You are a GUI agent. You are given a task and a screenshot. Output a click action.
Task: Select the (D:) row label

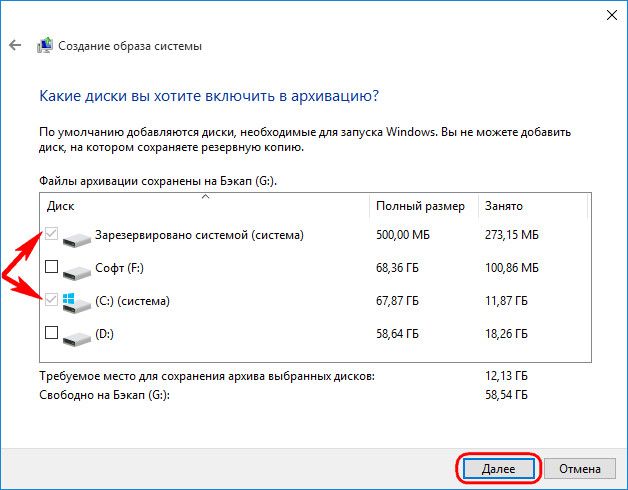104,334
